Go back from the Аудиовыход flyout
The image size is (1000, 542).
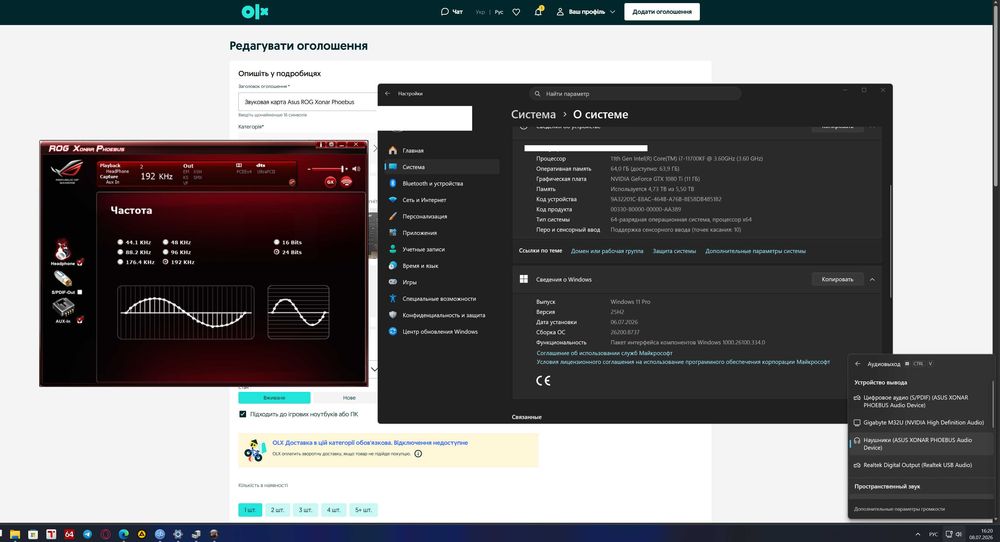(858, 363)
